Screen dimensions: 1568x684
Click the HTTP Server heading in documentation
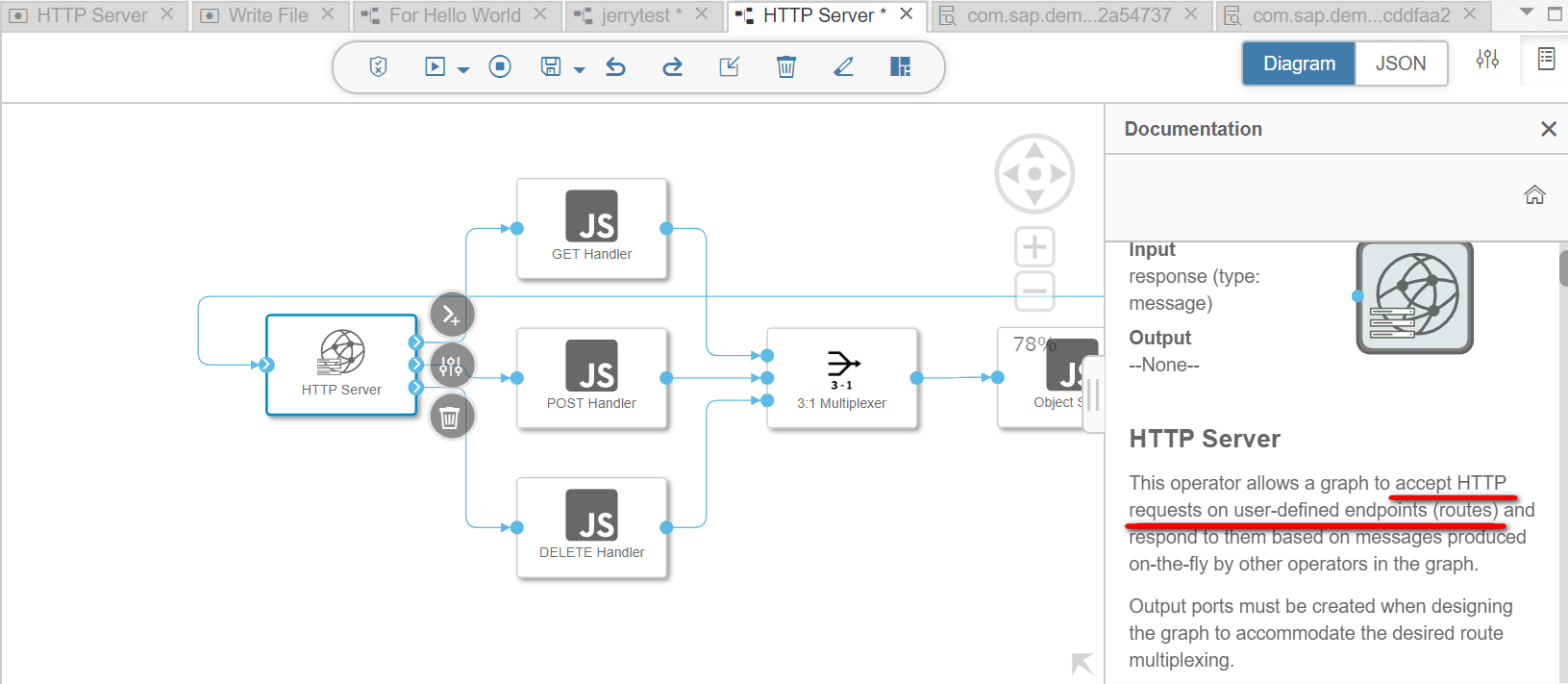(x=1205, y=440)
